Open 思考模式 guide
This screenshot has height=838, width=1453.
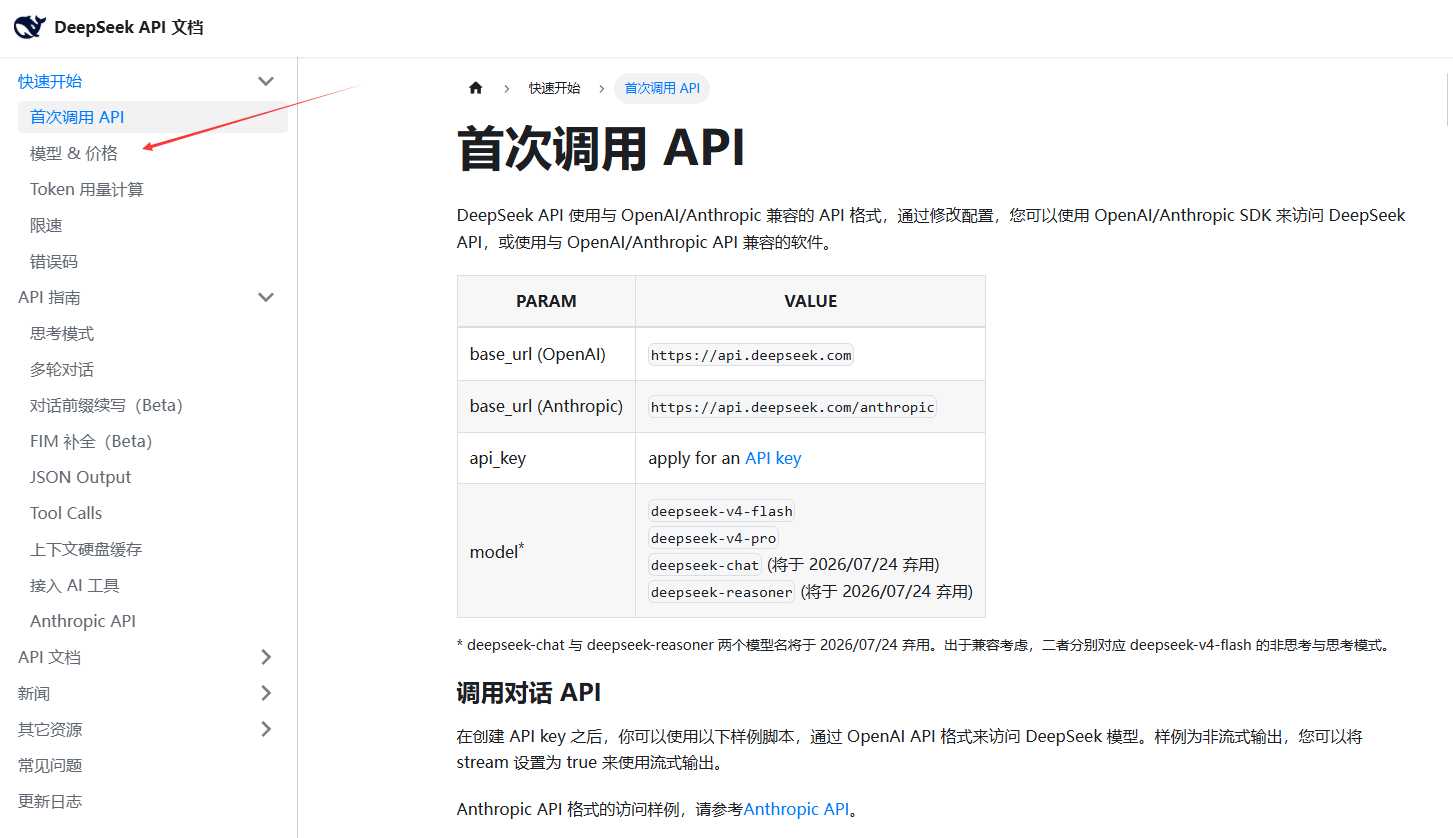pos(62,333)
